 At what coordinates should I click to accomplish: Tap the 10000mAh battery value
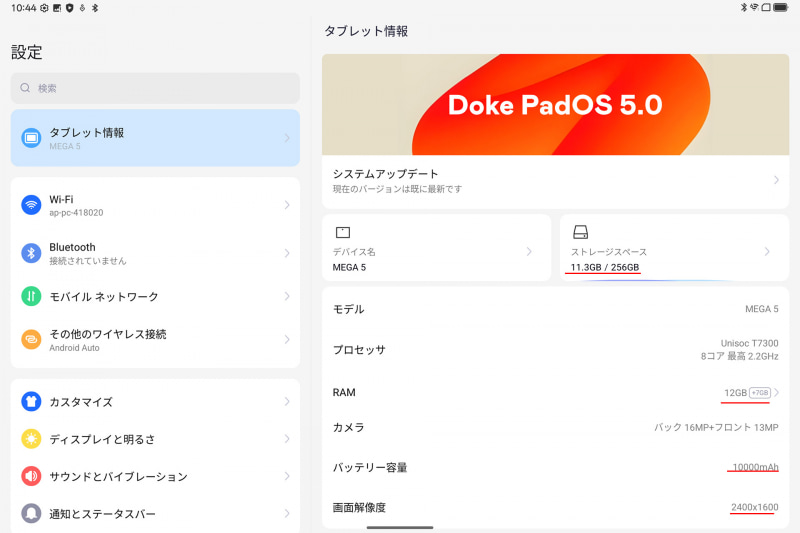(756, 467)
